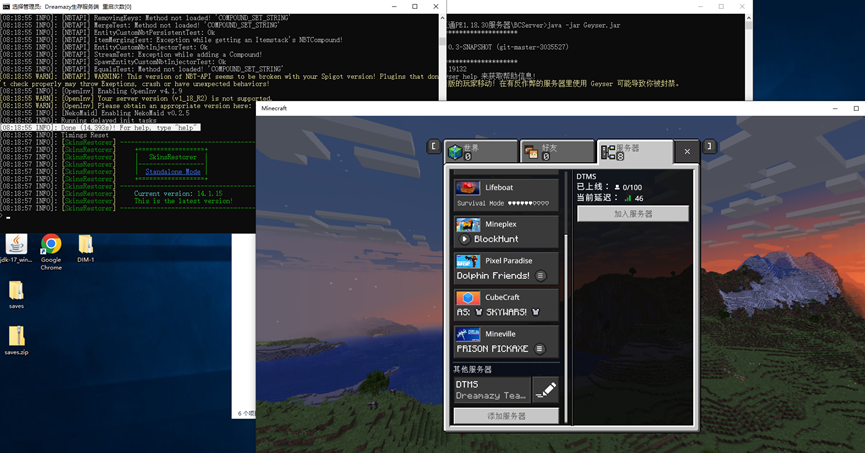
Task: Expand the Pixel Paradise games list button
Action: pyautogui.click(x=541, y=276)
